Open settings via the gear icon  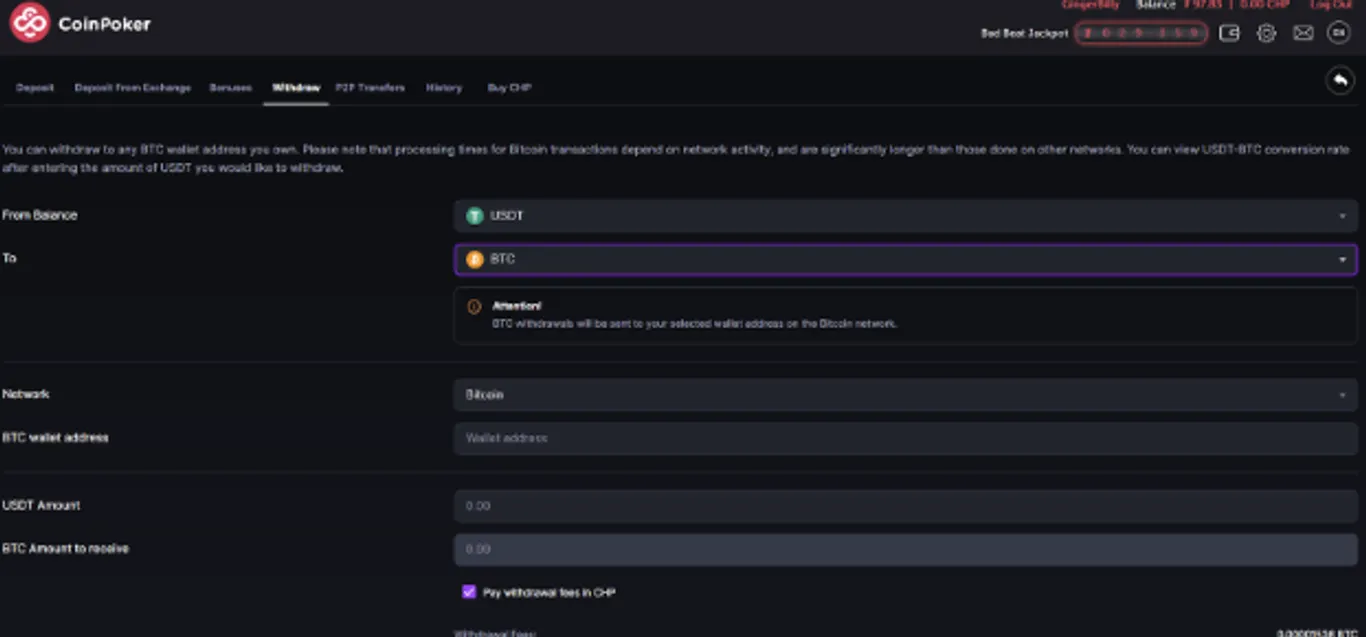1266,33
